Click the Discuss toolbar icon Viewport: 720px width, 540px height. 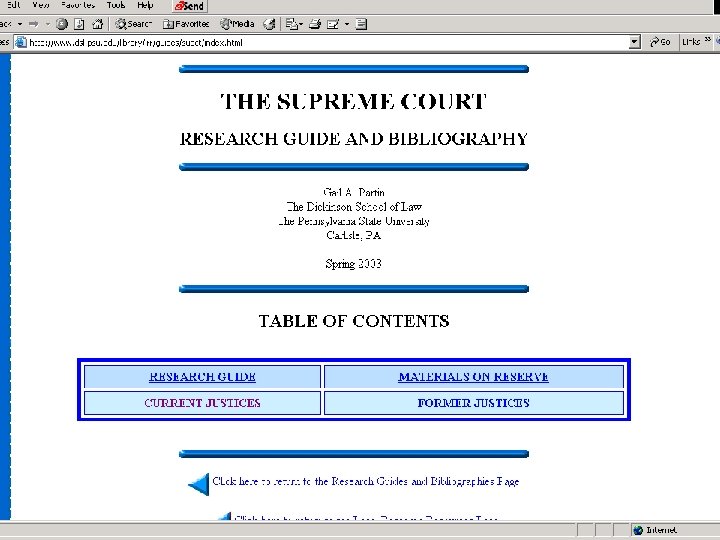[x=362, y=24]
